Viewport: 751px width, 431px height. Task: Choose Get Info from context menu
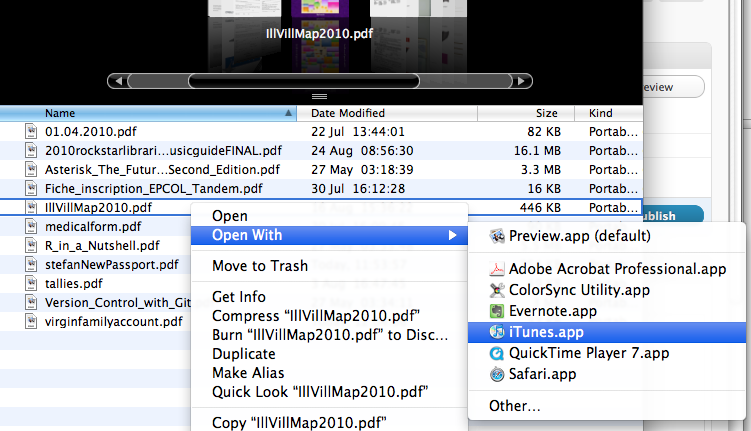point(239,297)
